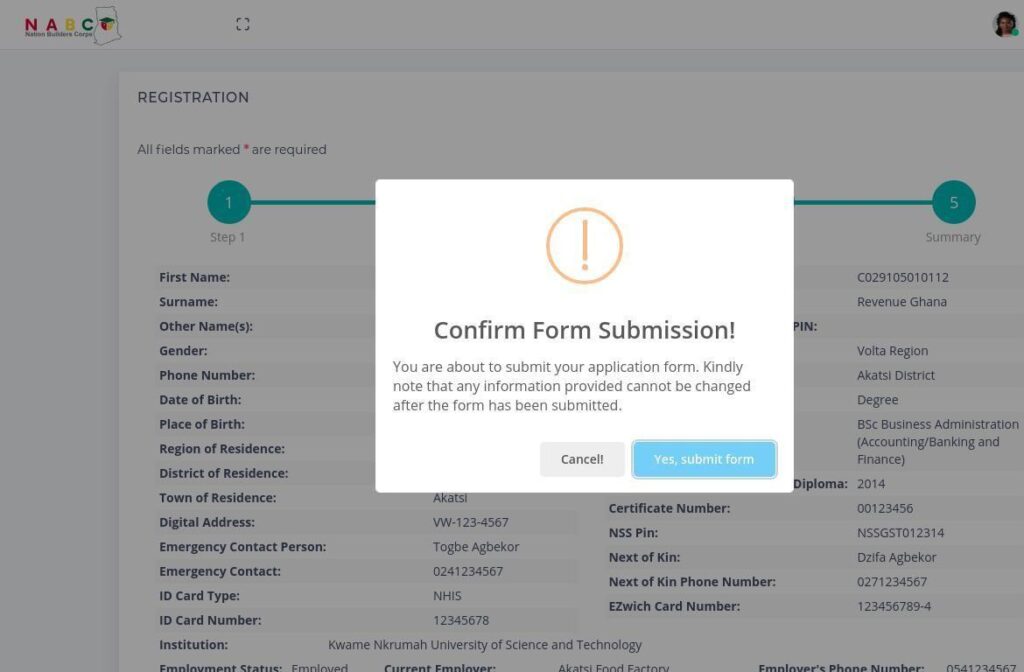Click the Summary step label
This screenshot has width=1024, height=672.
point(952,238)
